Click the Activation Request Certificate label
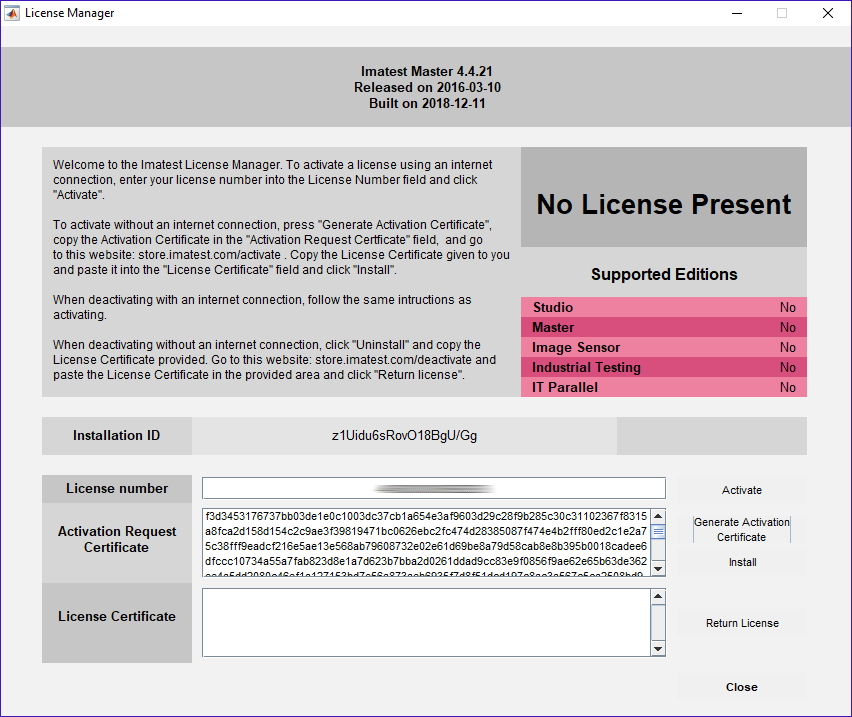The height and width of the screenshot is (717, 852). 117,539
